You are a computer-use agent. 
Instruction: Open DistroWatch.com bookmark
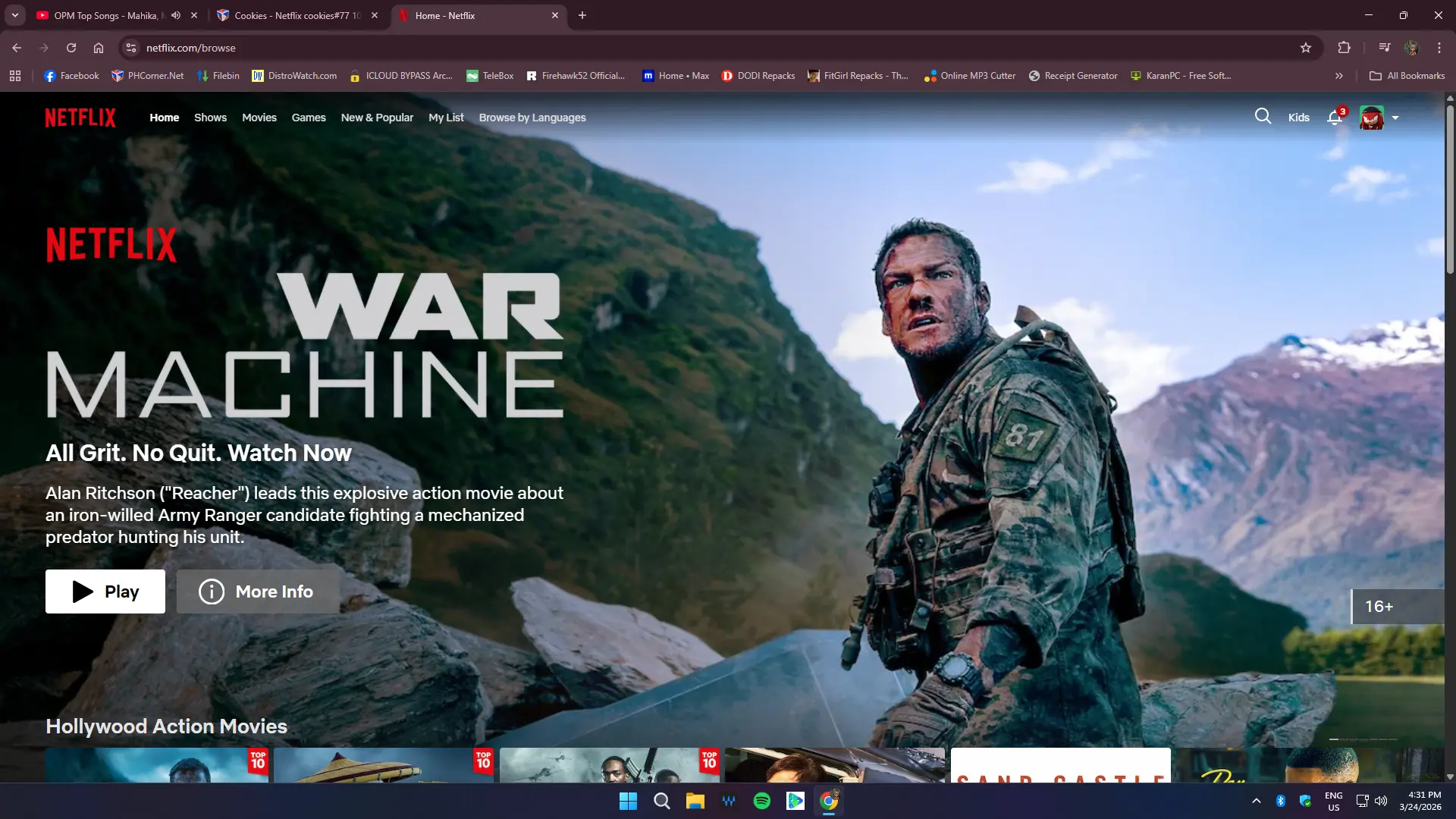(294, 76)
